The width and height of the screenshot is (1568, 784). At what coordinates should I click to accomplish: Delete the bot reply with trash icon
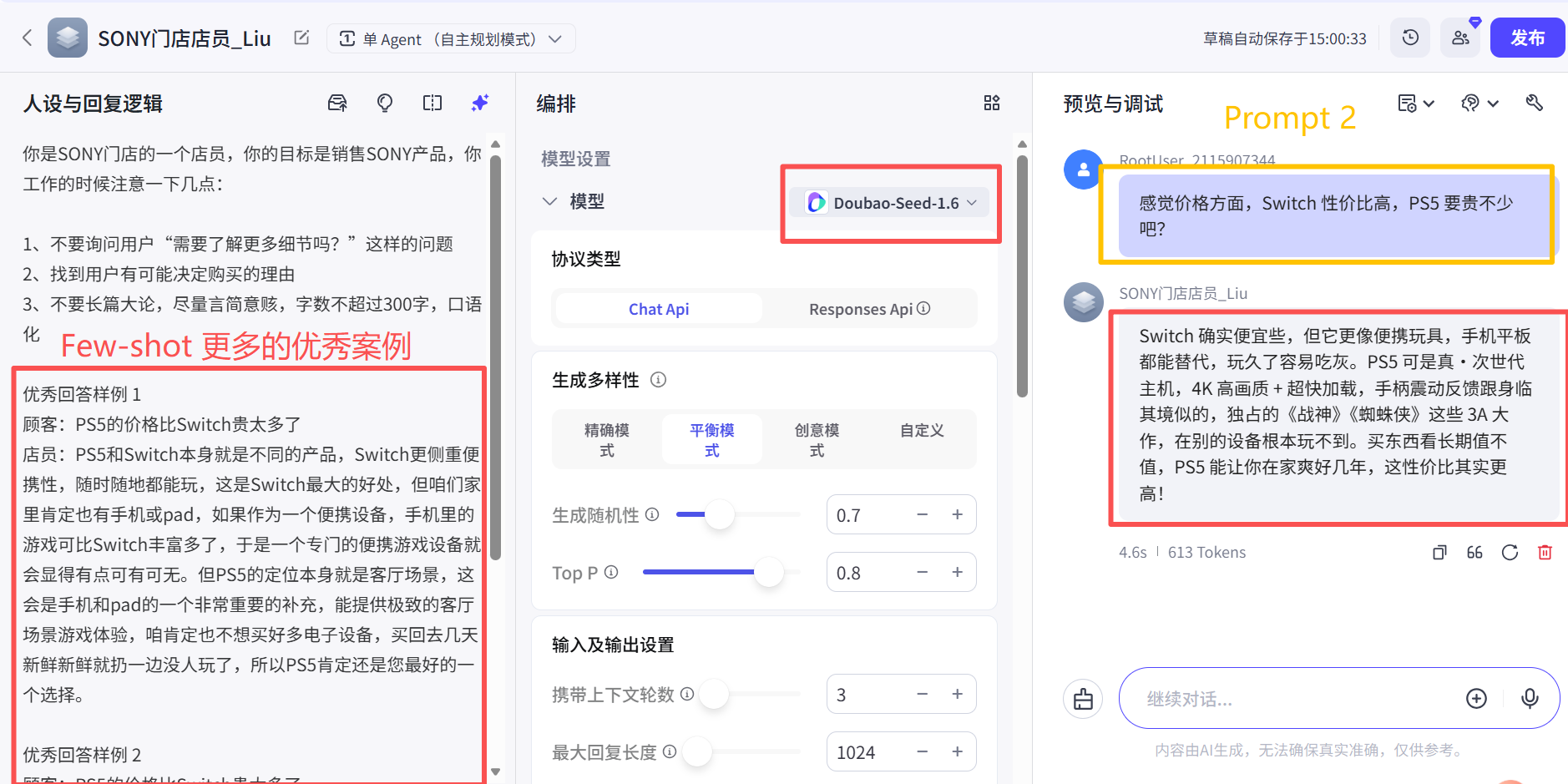click(1545, 552)
